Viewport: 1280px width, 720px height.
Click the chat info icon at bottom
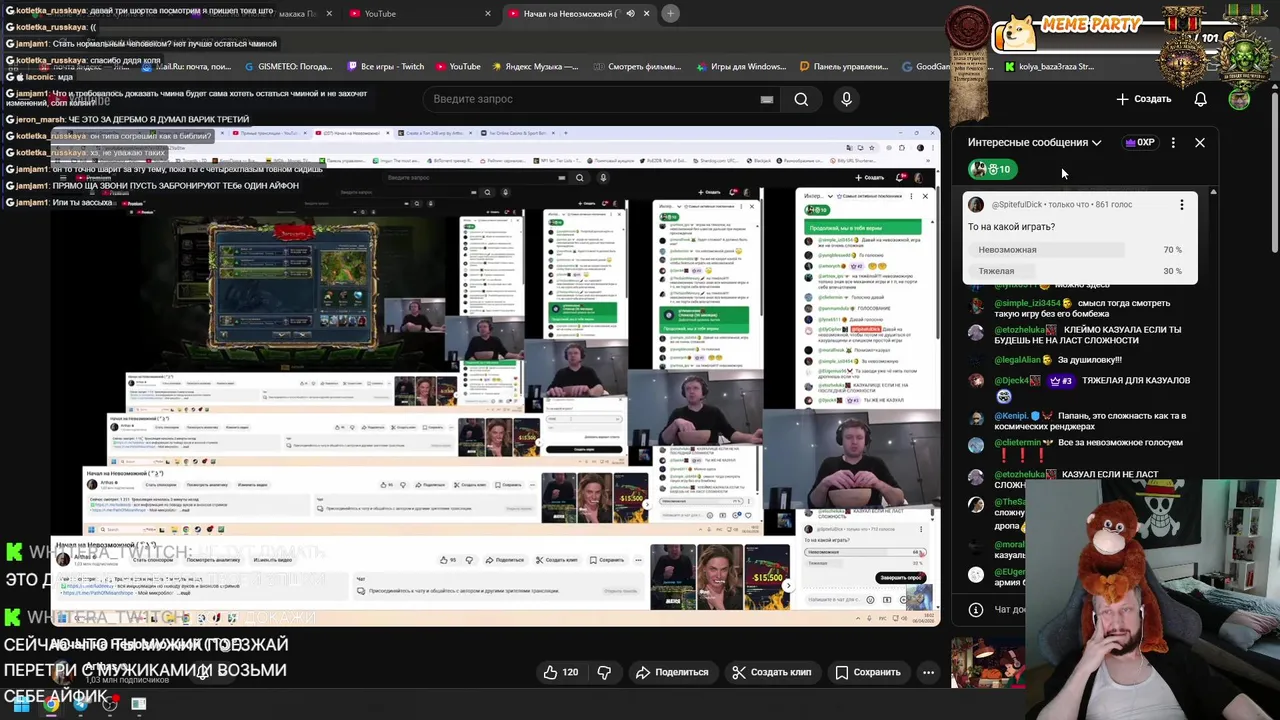pyautogui.click(x=976, y=609)
